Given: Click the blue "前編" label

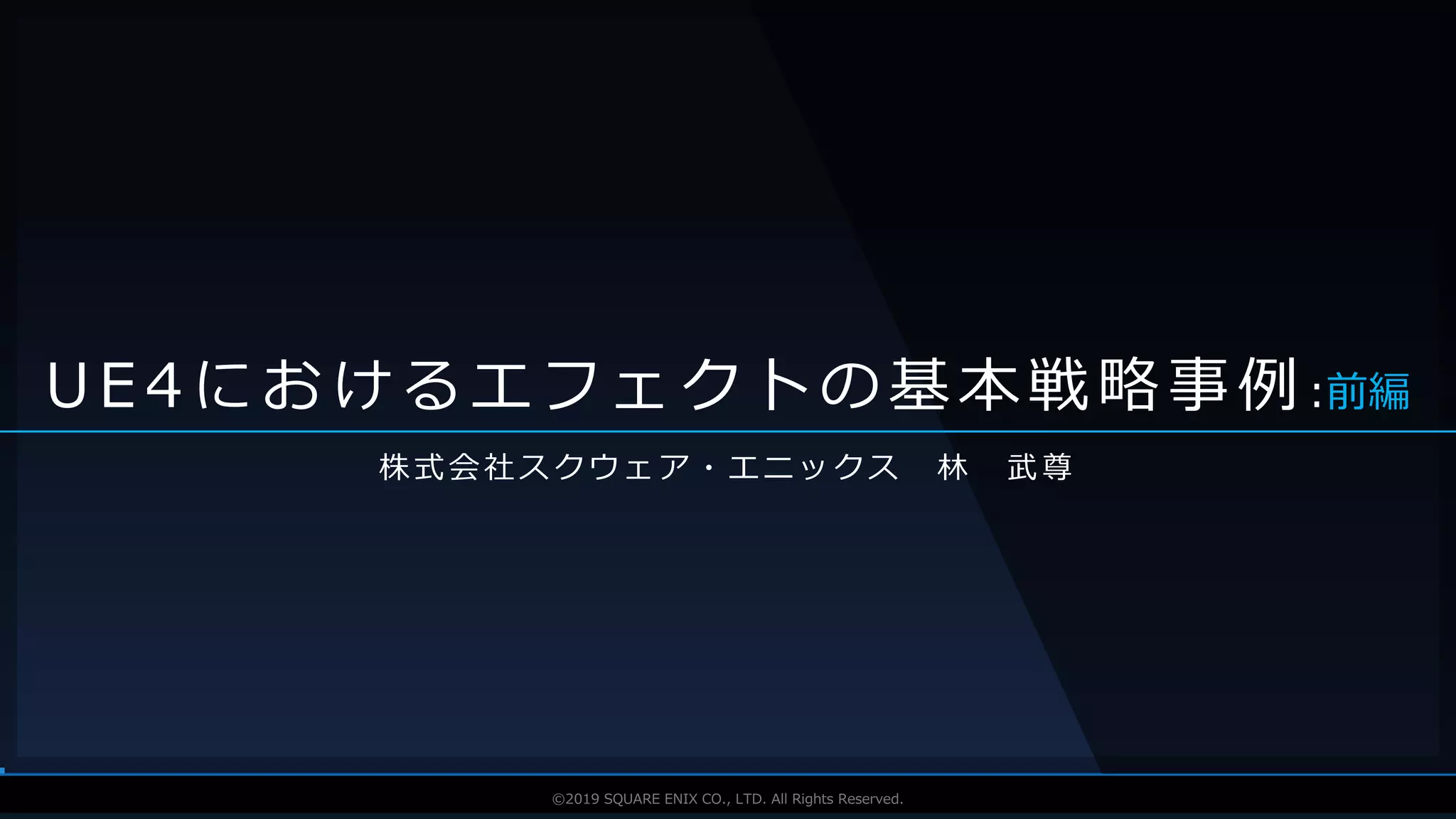Looking at the screenshot, I should click(1368, 391).
